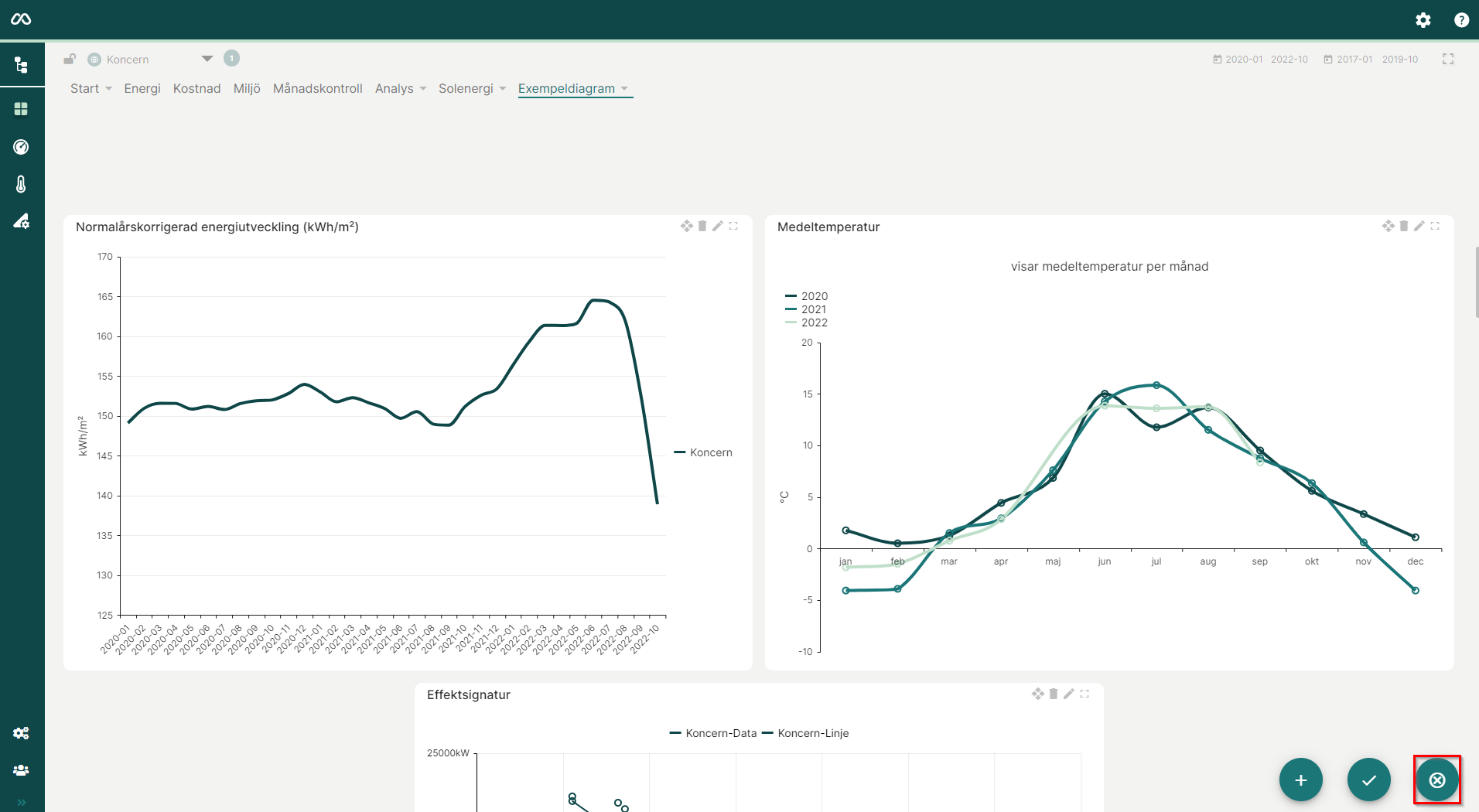Open the calendar icon before 2017-01

click(1327, 60)
